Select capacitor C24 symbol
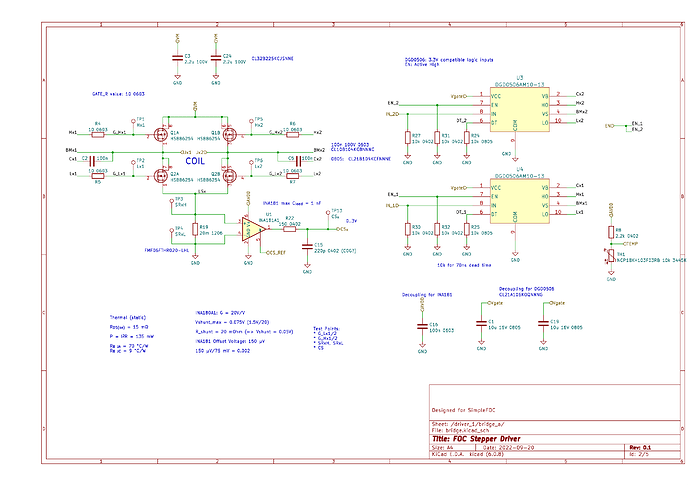Screen dimensions: 690x487 [216, 59]
